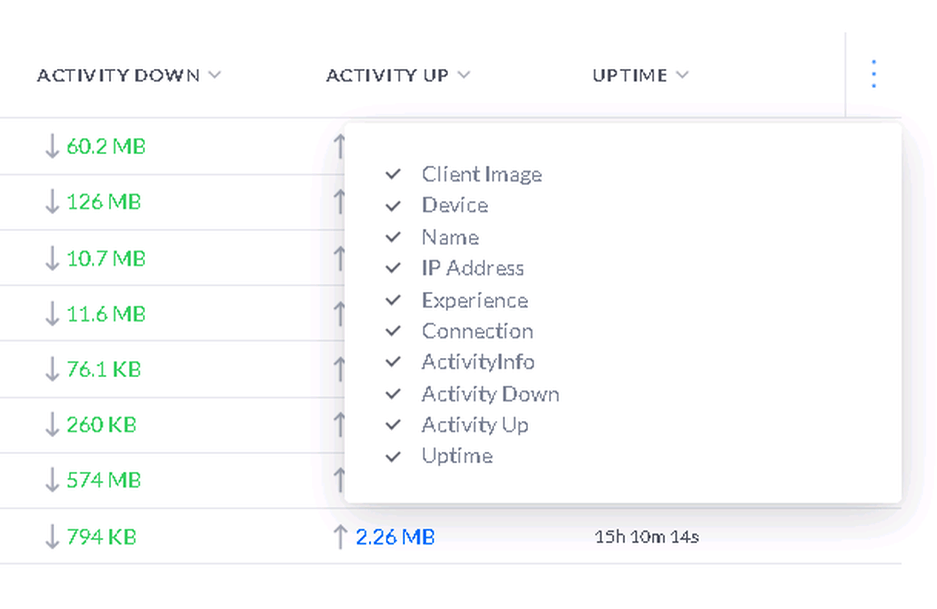Screen dimensions: 937x609
Task: Choose Connection in the column list
Action: point(477,331)
